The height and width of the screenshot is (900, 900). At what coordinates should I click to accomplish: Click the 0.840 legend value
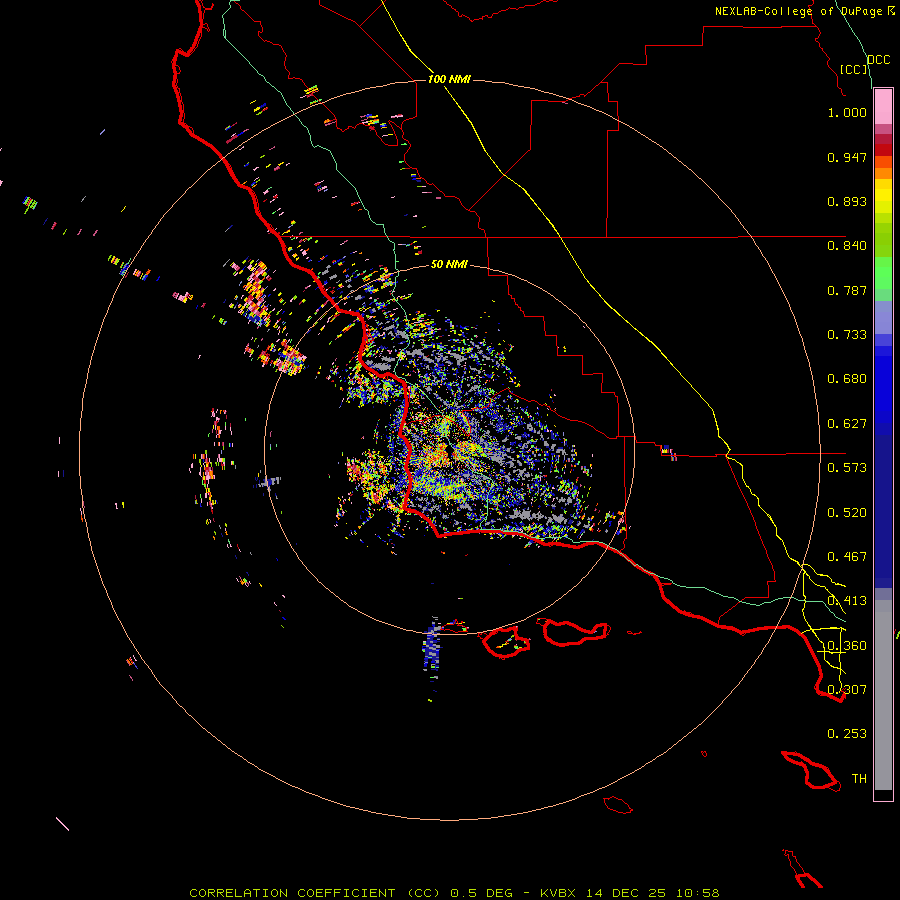847,246
